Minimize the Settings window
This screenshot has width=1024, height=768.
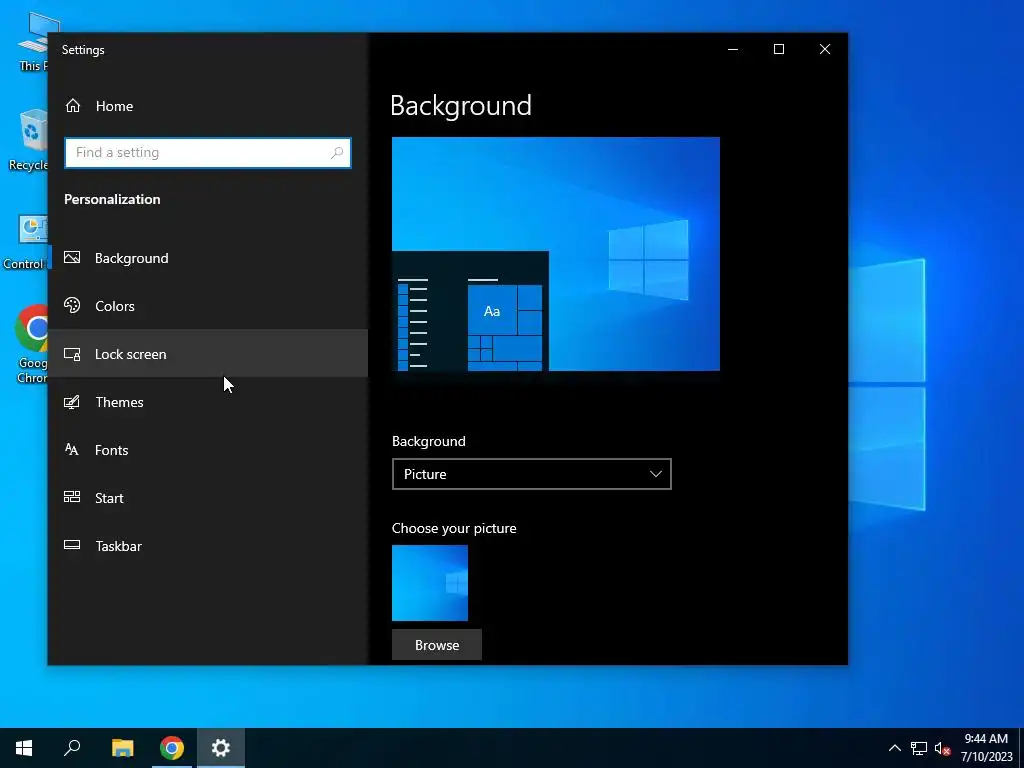coord(733,49)
